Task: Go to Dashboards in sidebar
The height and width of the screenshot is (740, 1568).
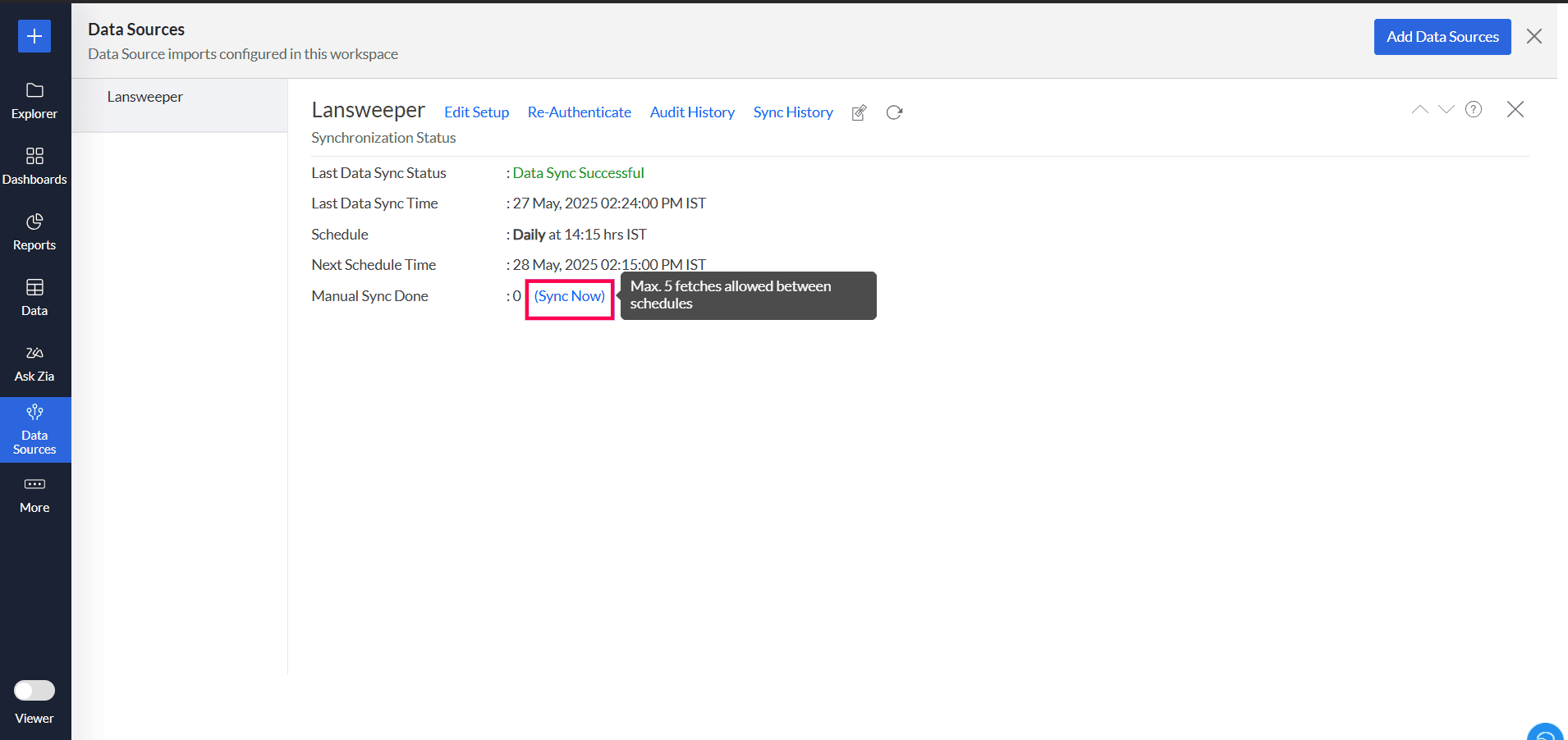Action: point(34,167)
